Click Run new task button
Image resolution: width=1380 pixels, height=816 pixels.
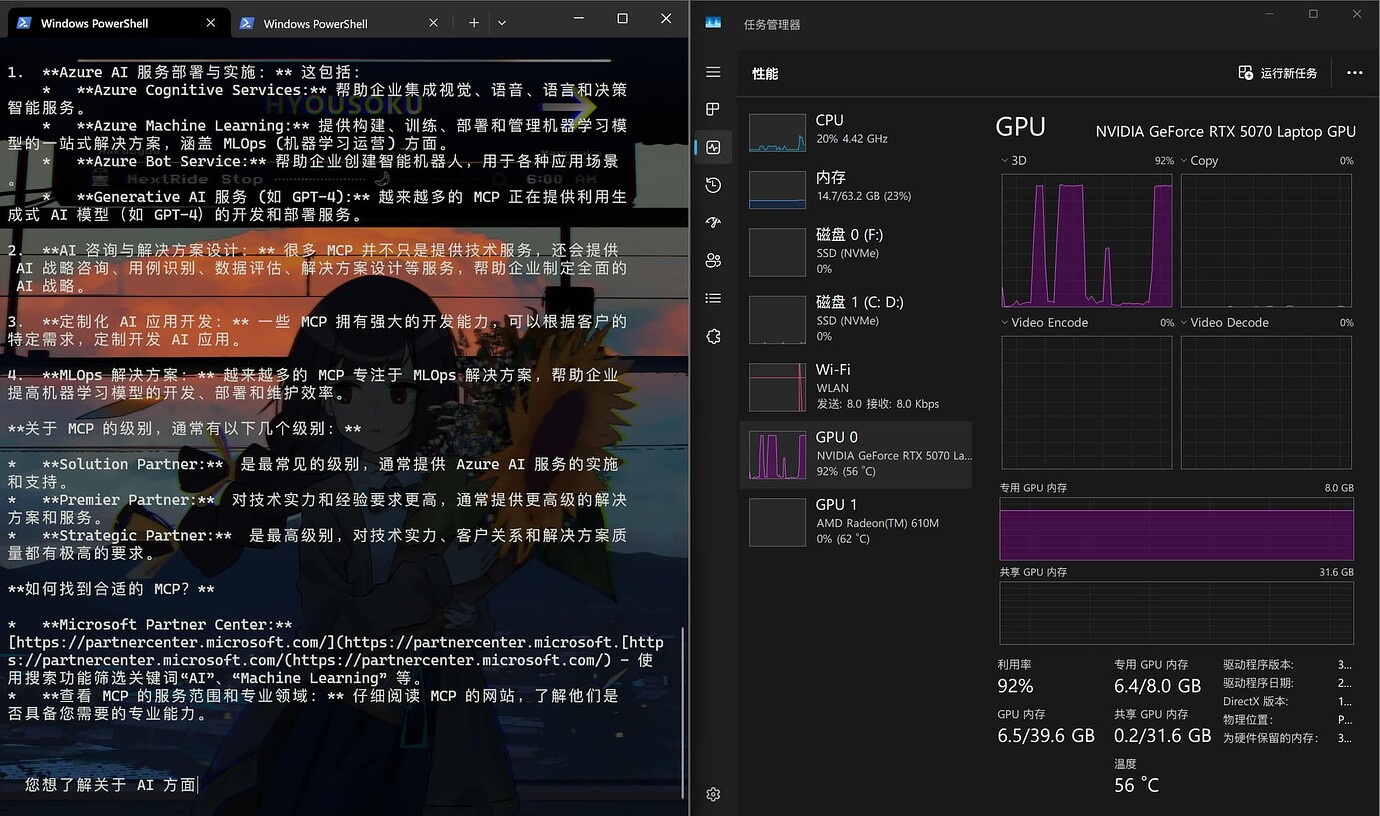[x=1278, y=73]
